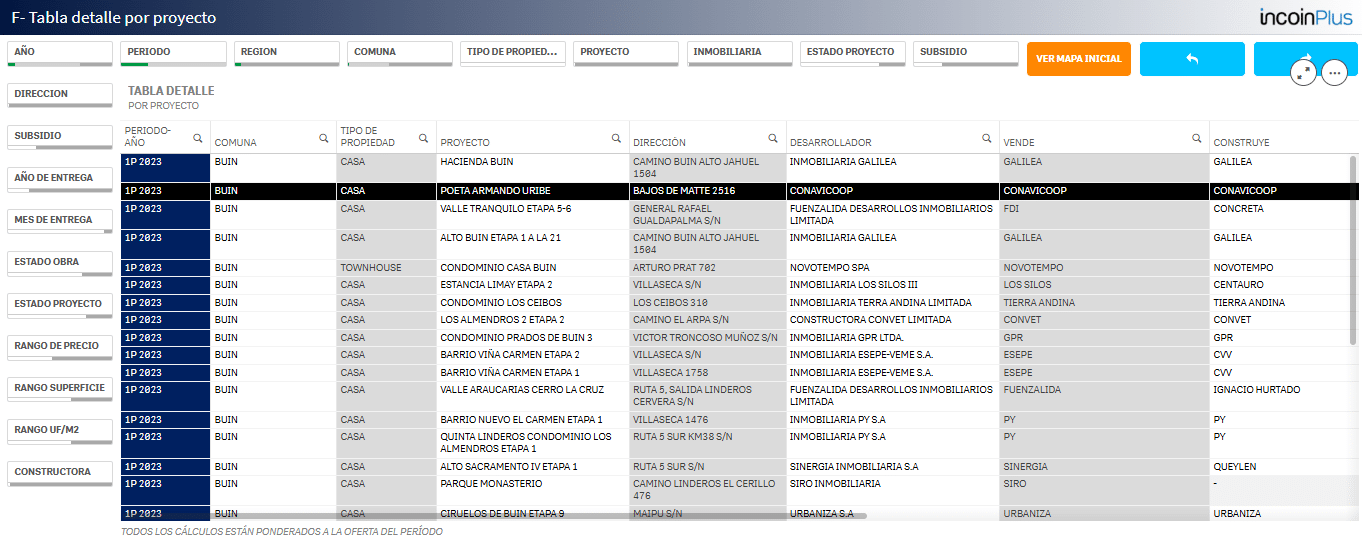Image resolution: width=1362 pixels, height=543 pixels.
Task: Open the PROYECTO filter in top bar
Action: [x=626, y=54]
